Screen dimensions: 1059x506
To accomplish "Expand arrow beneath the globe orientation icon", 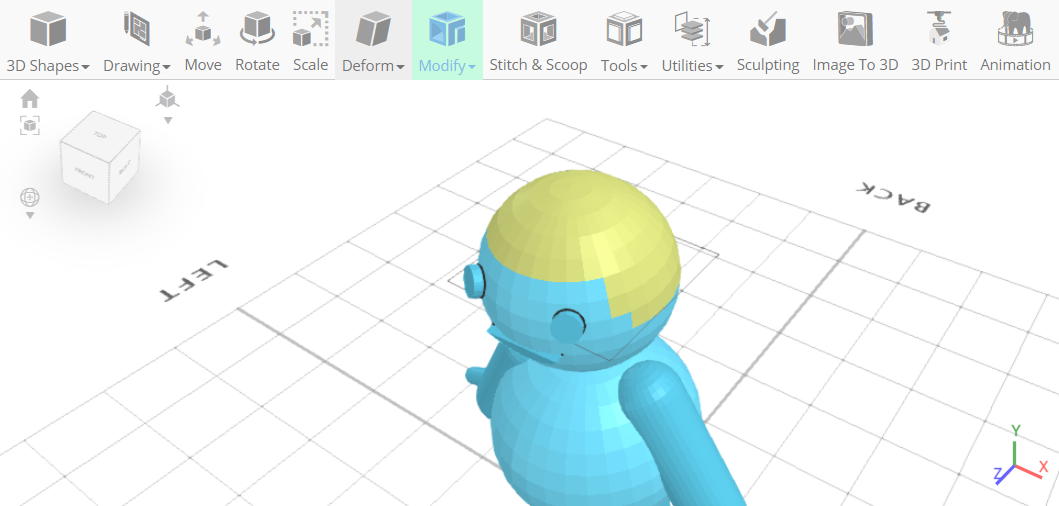I will point(30,216).
